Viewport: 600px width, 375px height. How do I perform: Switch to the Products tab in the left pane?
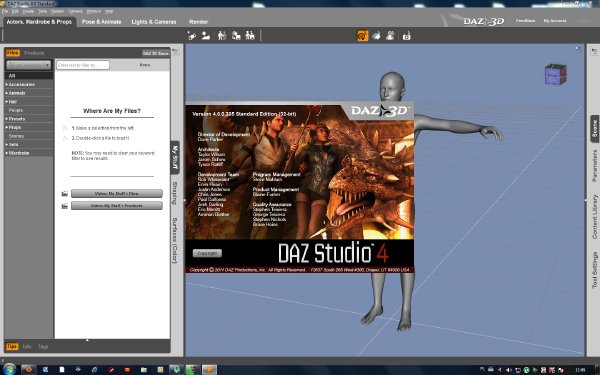point(34,53)
